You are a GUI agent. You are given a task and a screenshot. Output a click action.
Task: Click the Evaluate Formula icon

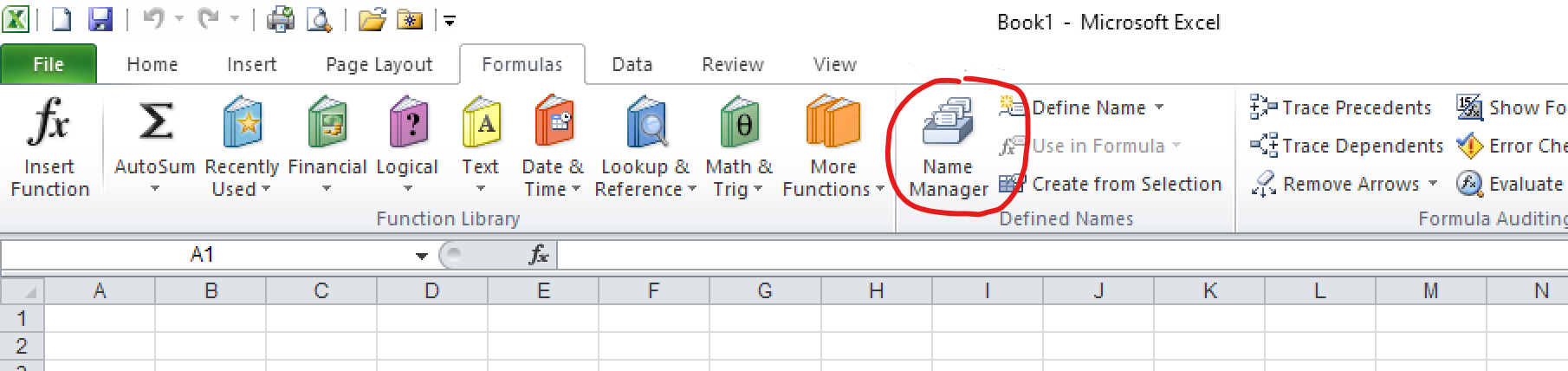click(1469, 184)
